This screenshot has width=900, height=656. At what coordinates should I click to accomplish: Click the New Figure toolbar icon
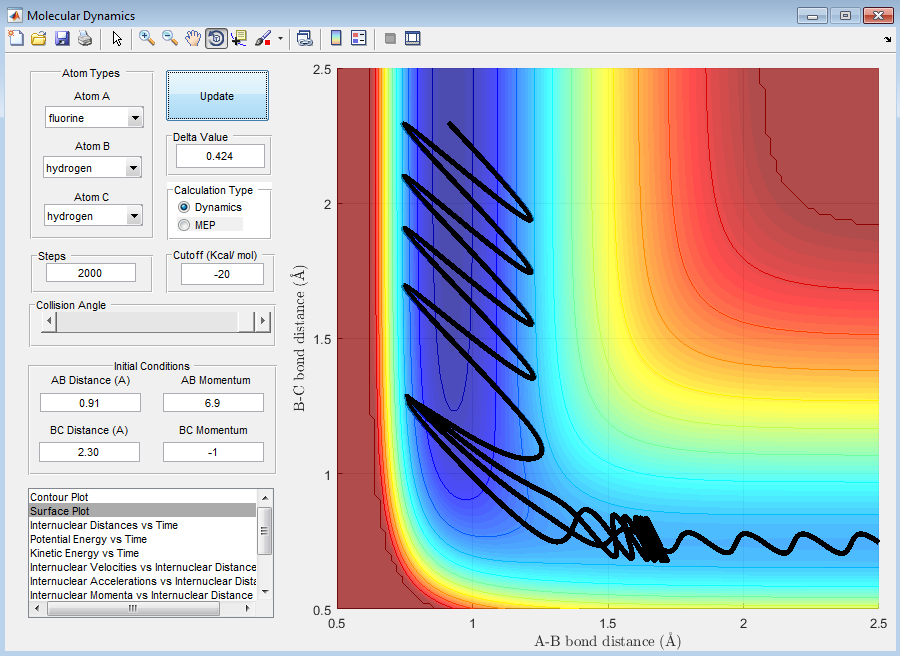[16, 38]
